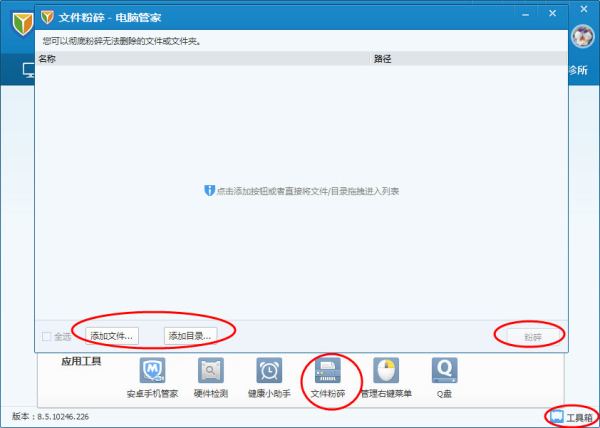Click the 工具箱 toolbox icon in the status bar

557,417
